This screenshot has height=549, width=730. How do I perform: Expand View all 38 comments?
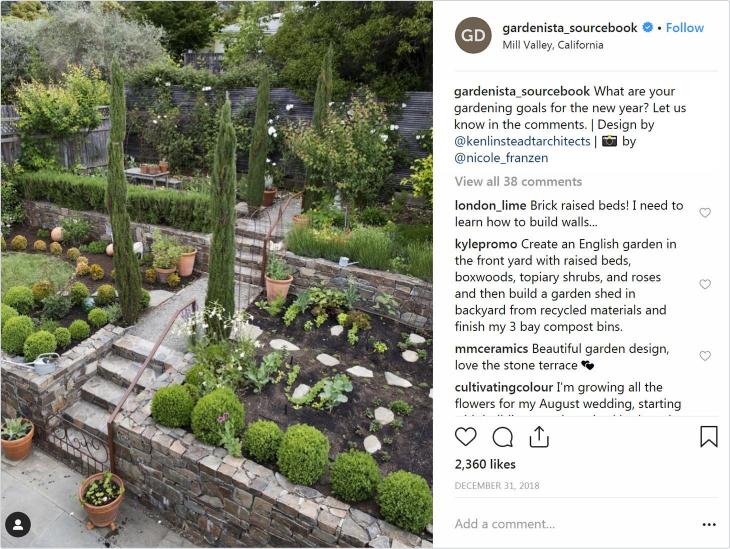pos(518,182)
